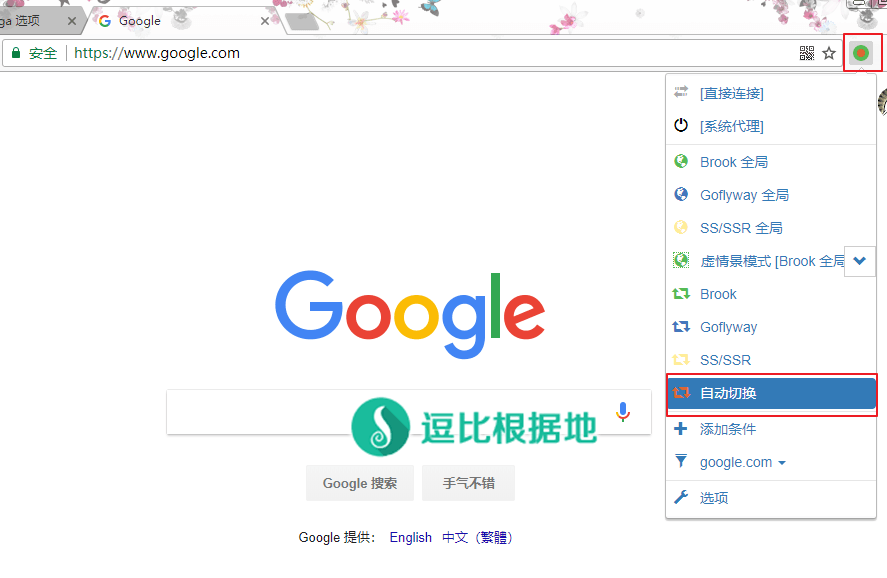The width and height of the screenshot is (887, 578).
Task: Choose the SS/SSR 全局 profile
Action: click(x=740, y=228)
